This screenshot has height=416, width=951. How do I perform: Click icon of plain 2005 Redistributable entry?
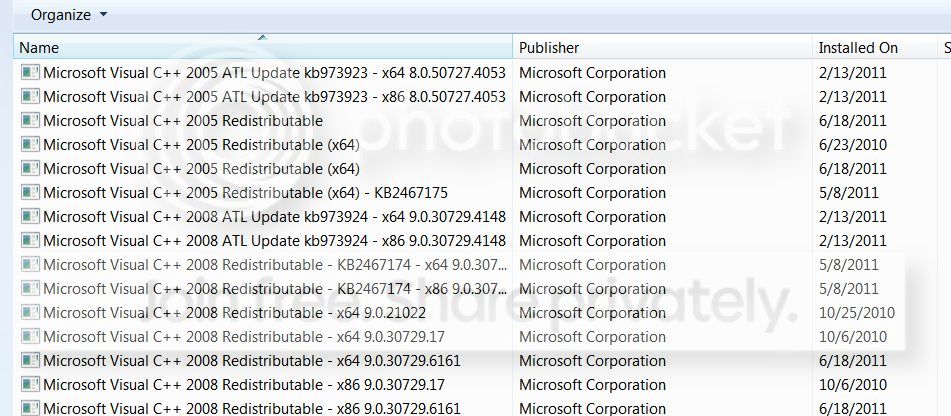[x=30, y=121]
